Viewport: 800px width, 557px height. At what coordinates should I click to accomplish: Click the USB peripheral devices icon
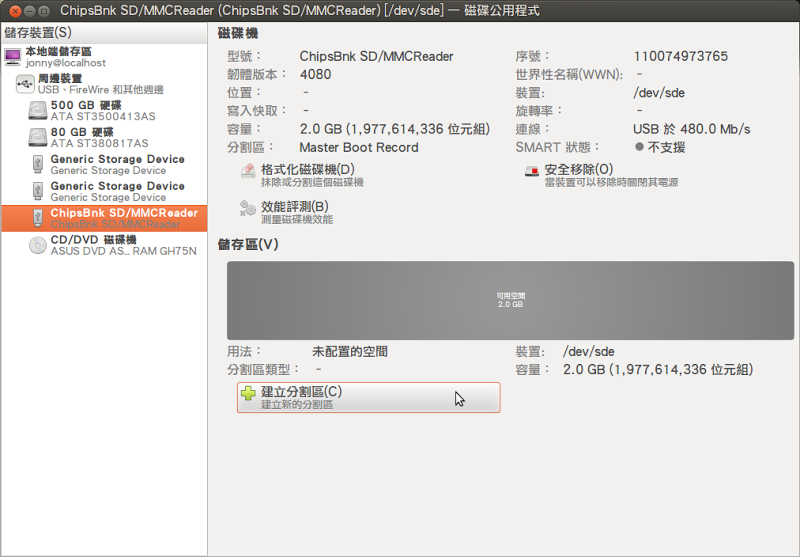tap(25, 84)
